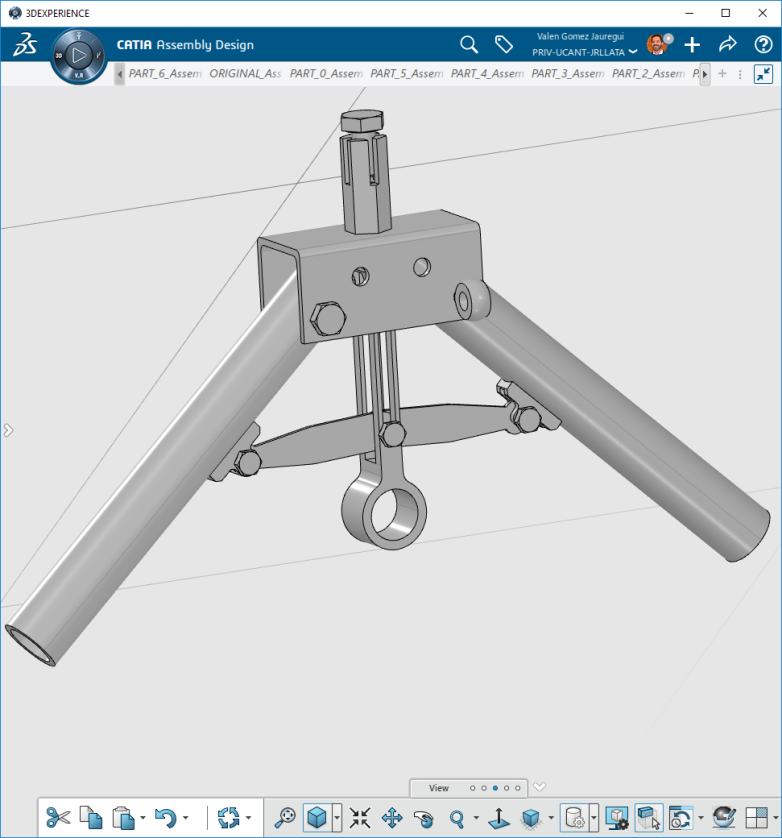Click the Undo arrow icon
782x838 pixels.
[166, 818]
